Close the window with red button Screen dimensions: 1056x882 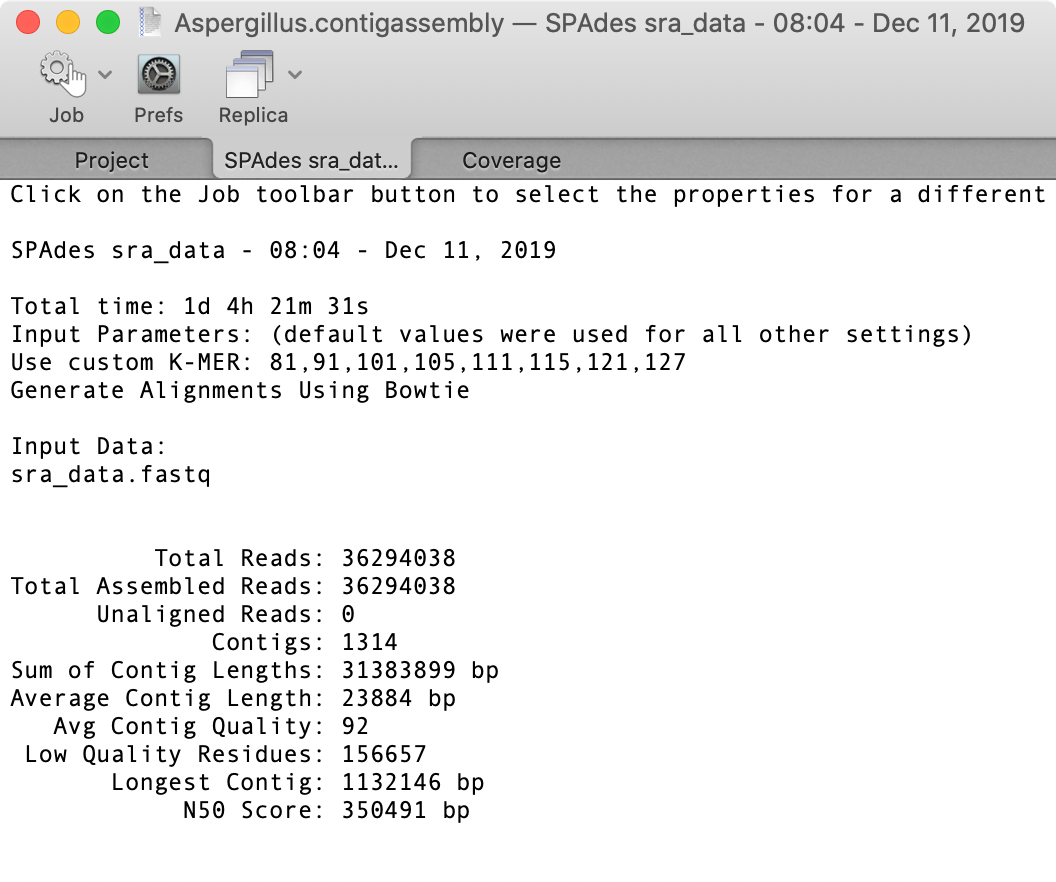28,22
